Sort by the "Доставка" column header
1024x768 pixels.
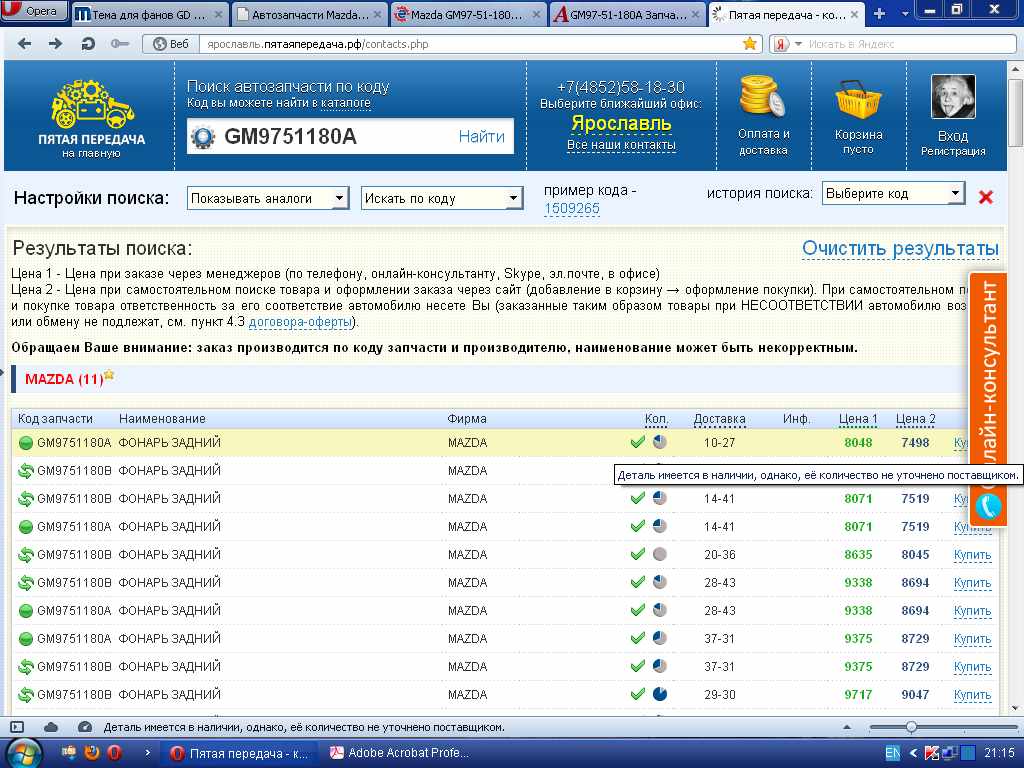point(719,419)
